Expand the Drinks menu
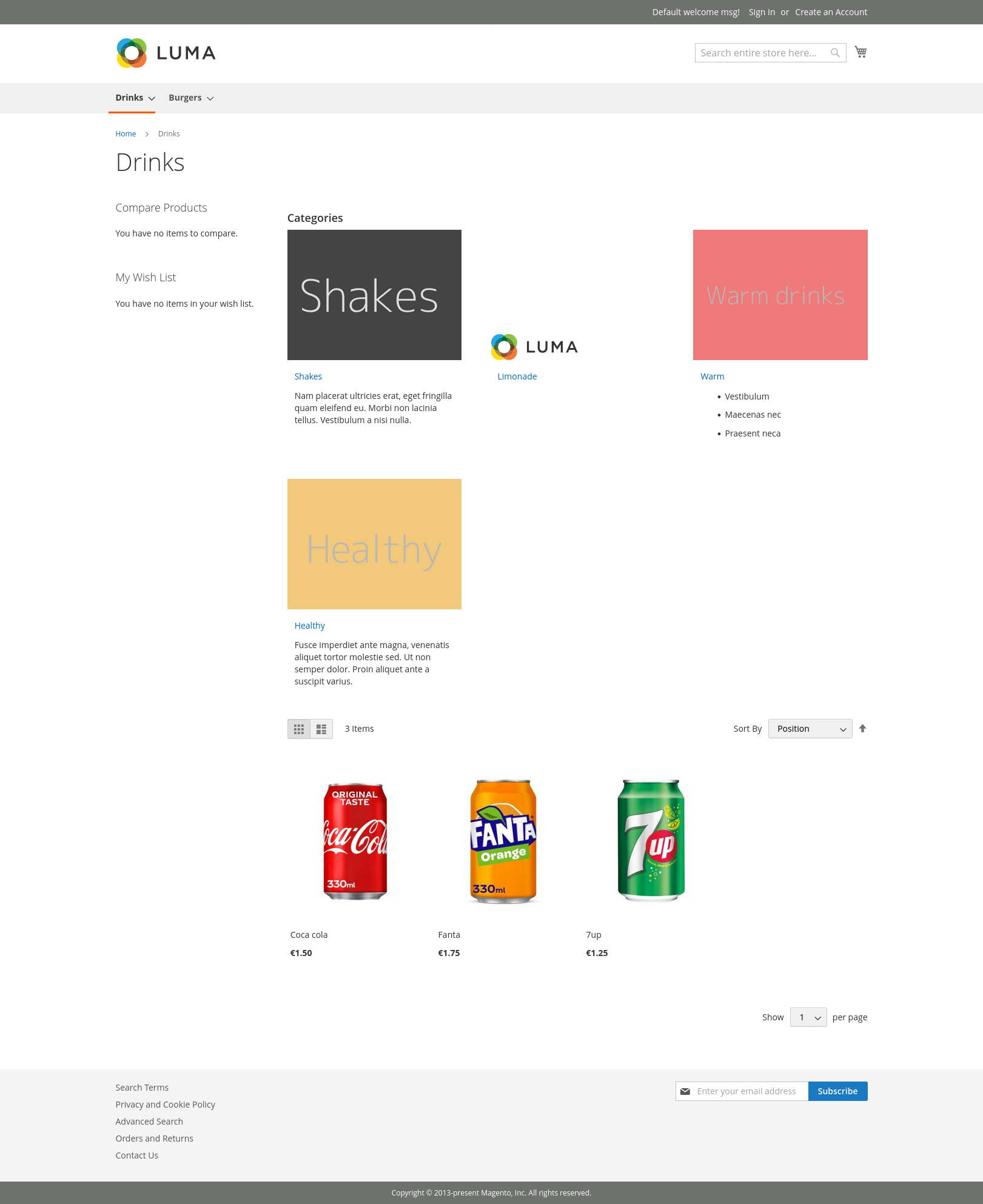 [x=135, y=98]
